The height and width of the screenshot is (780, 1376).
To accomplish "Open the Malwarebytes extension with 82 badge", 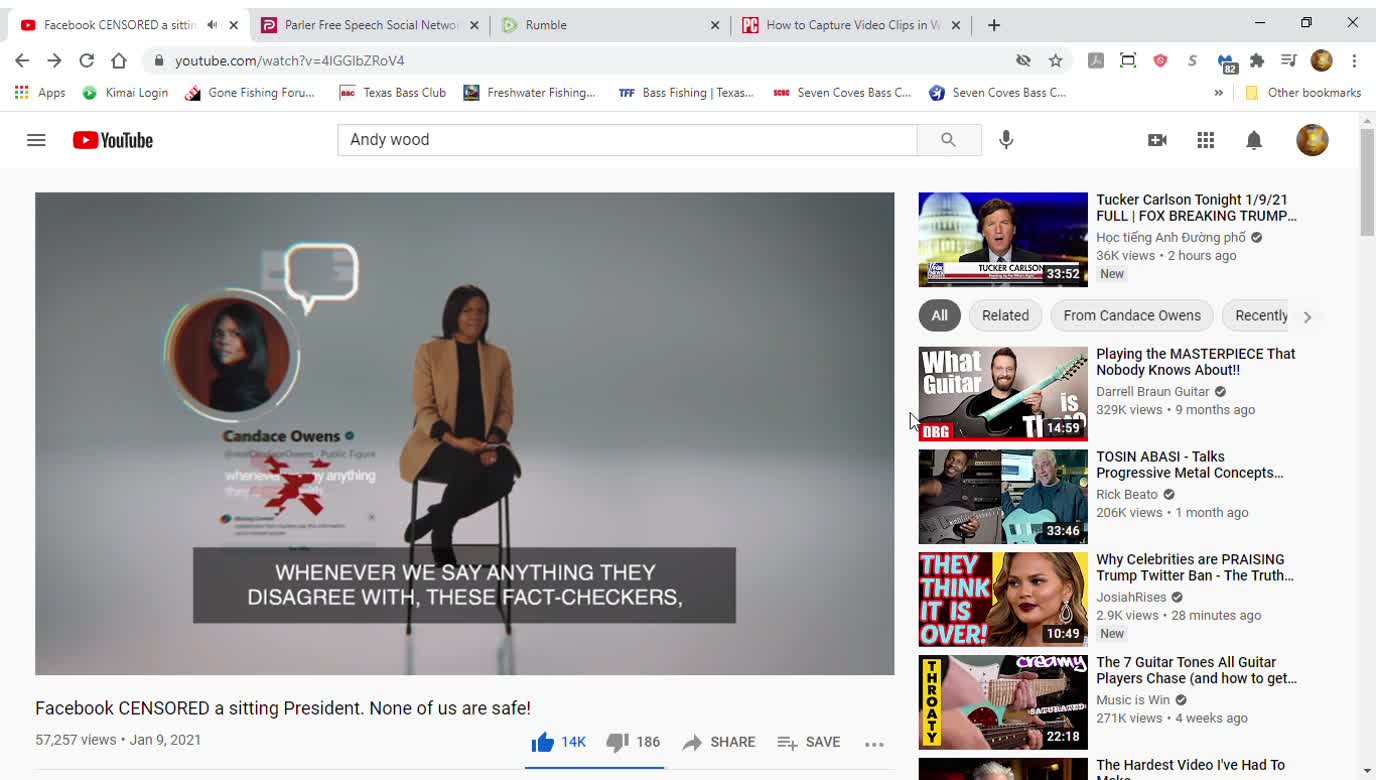I will pos(1226,63).
